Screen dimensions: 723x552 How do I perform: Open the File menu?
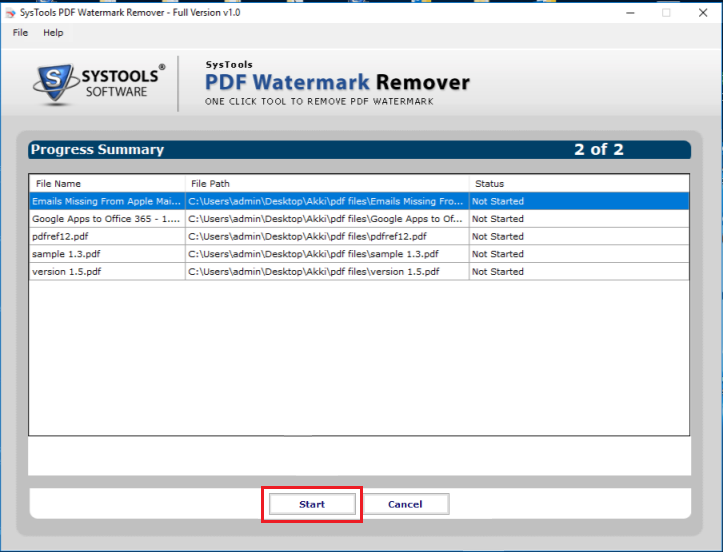click(x=20, y=33)
